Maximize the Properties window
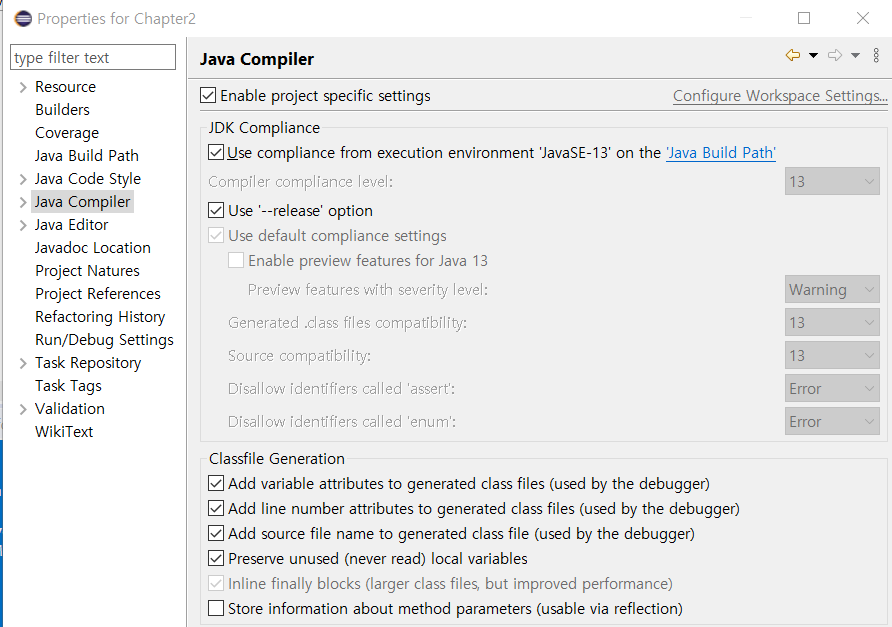 pyautogui.click(x=804, y=18)
